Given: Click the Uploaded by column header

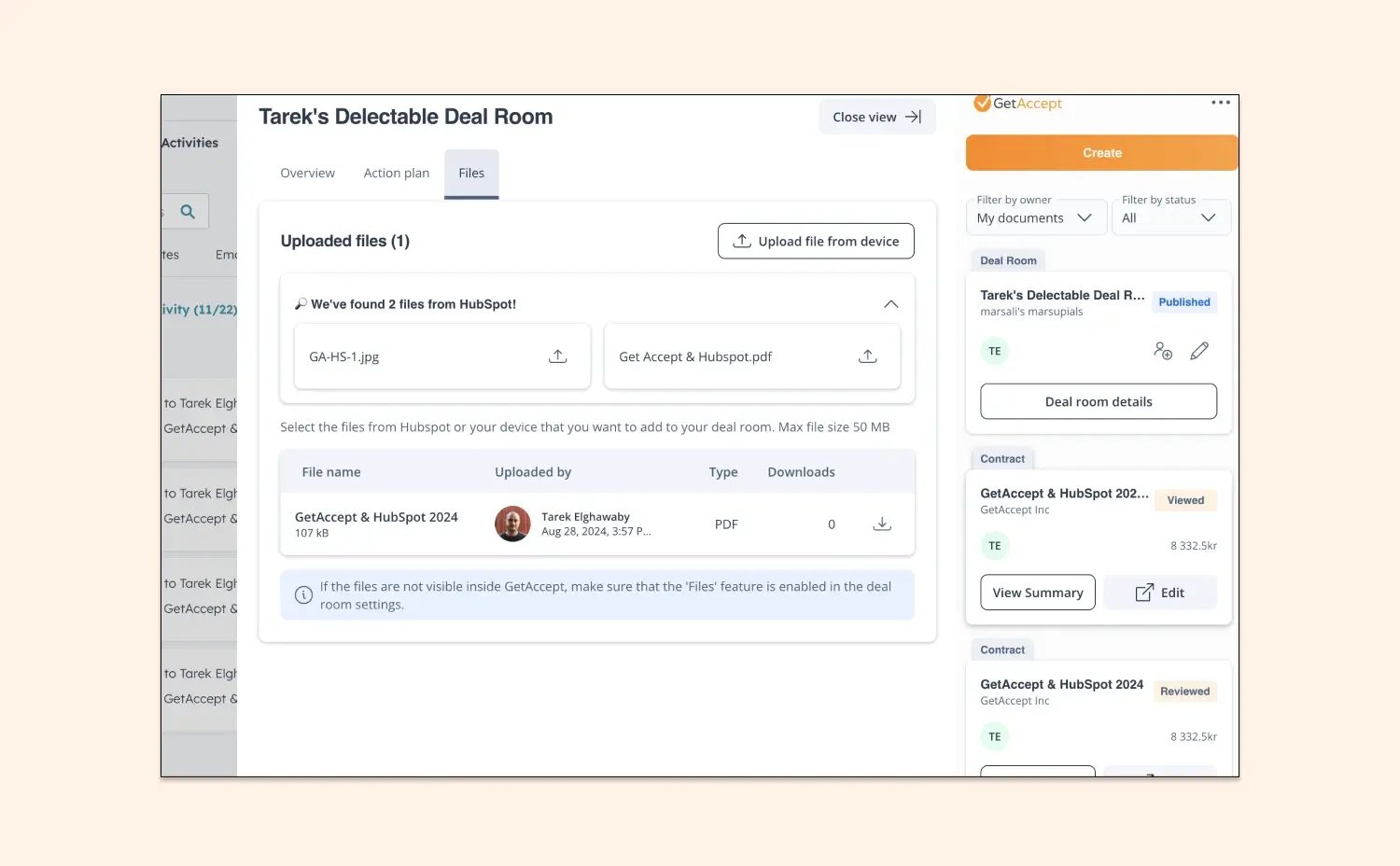Looking at the screenshot, I should click(x=533, y=472).
